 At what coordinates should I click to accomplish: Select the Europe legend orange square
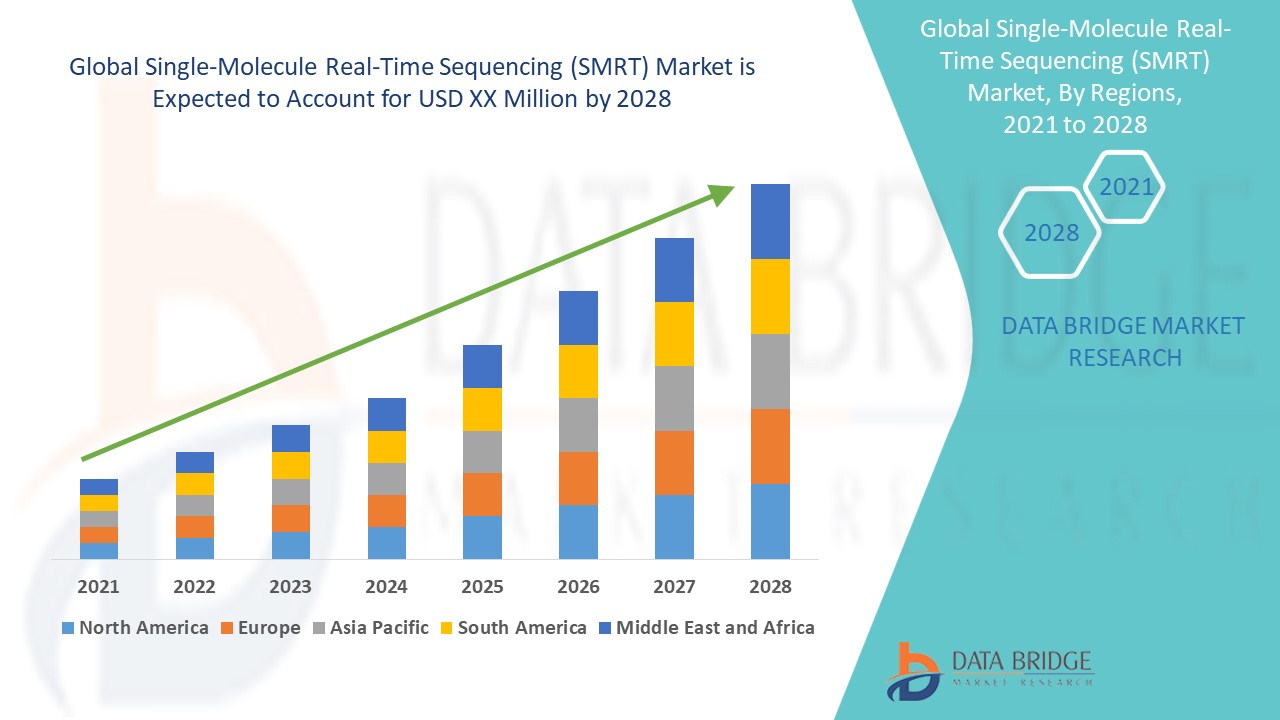tap(226, 628)
